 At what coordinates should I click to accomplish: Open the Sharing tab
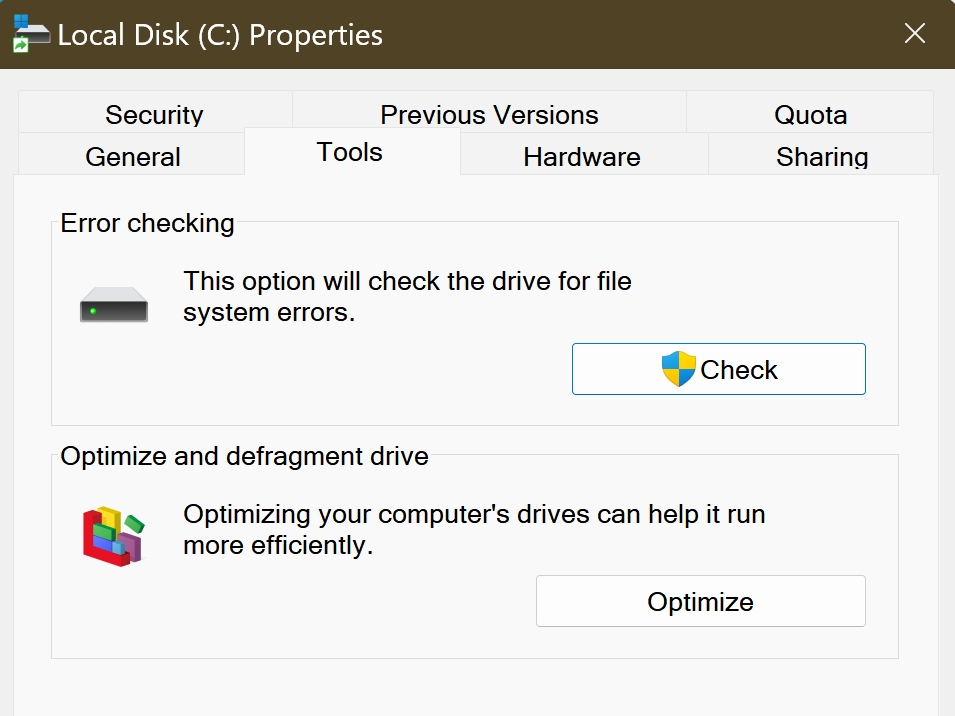point(821,157)
